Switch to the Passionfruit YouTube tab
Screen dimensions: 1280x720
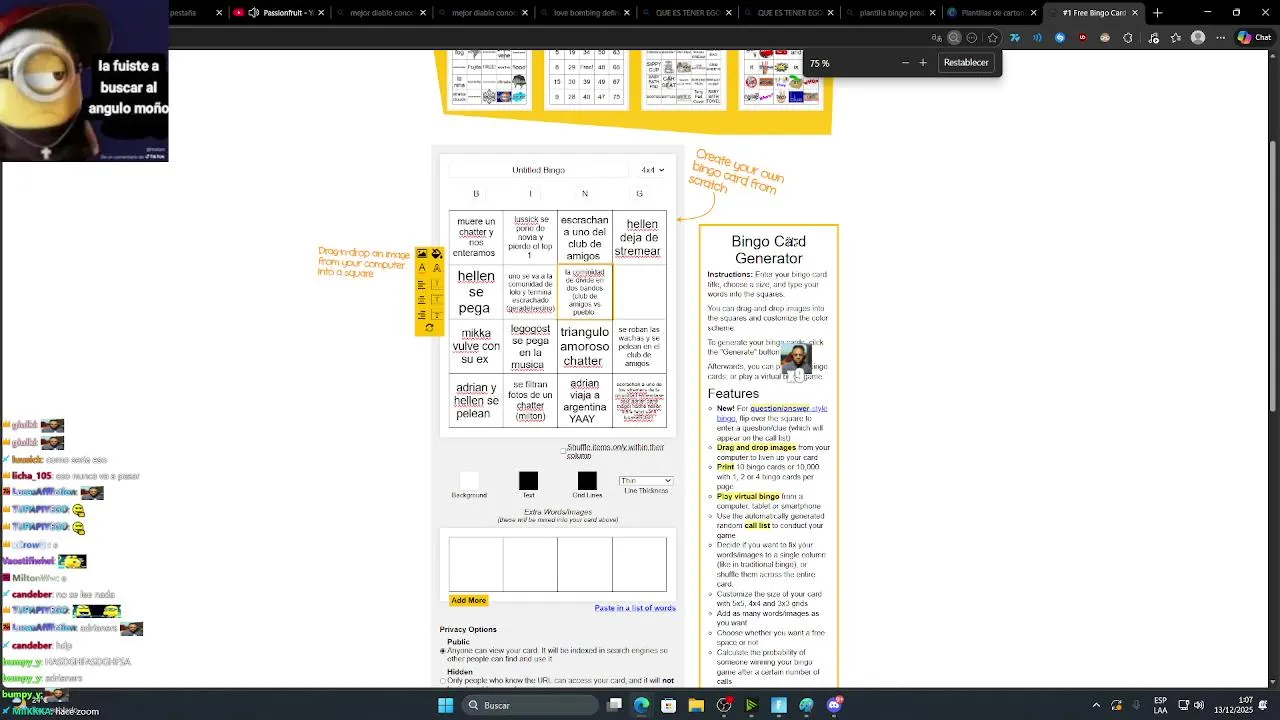point(286,13)
